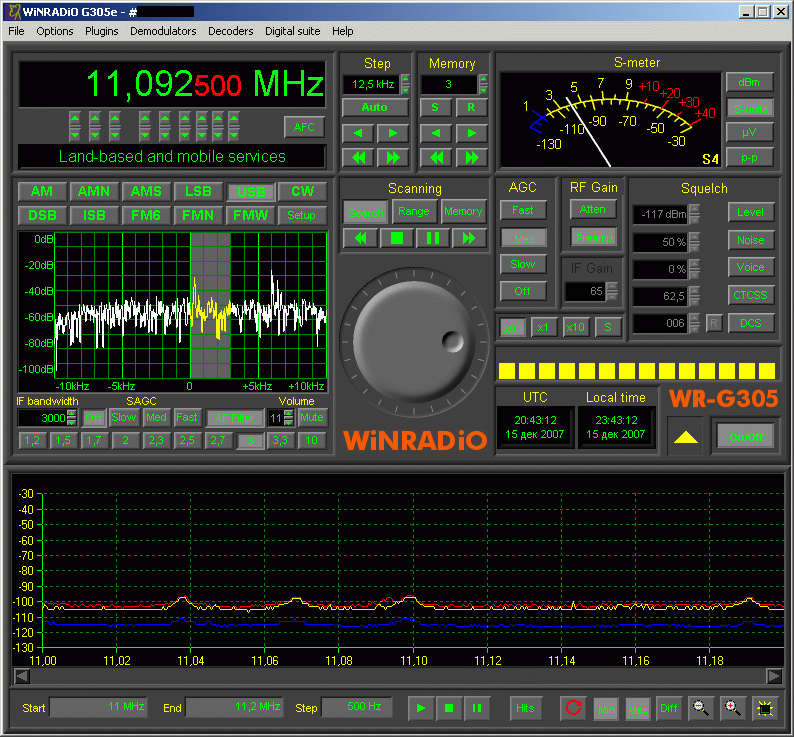Fast step down with Step double-left arrow
Image resolution: width=794 pixels, height=737 pixels.
(x=358, y=158)
